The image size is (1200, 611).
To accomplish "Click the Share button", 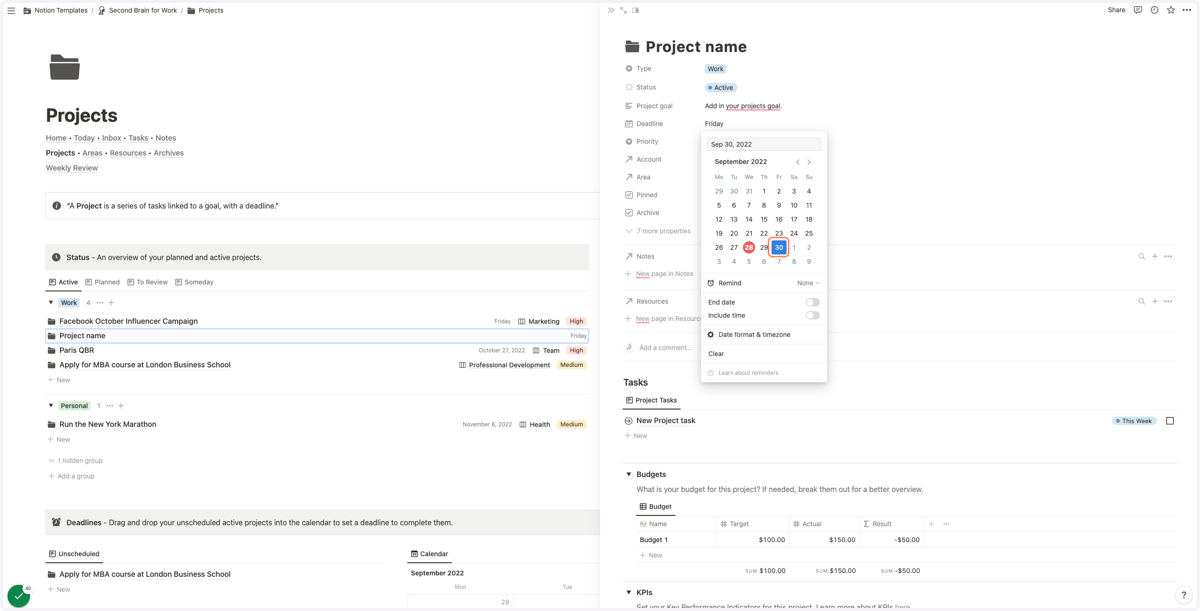I will click(x=1116, y=10).
